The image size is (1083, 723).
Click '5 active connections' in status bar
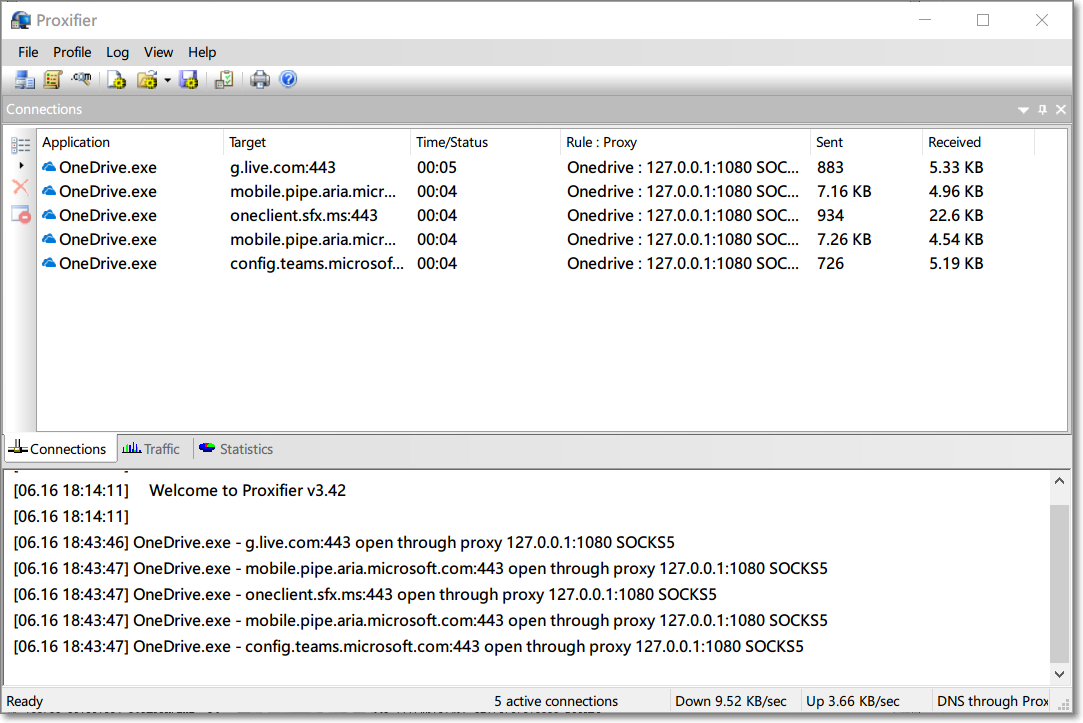556,701
